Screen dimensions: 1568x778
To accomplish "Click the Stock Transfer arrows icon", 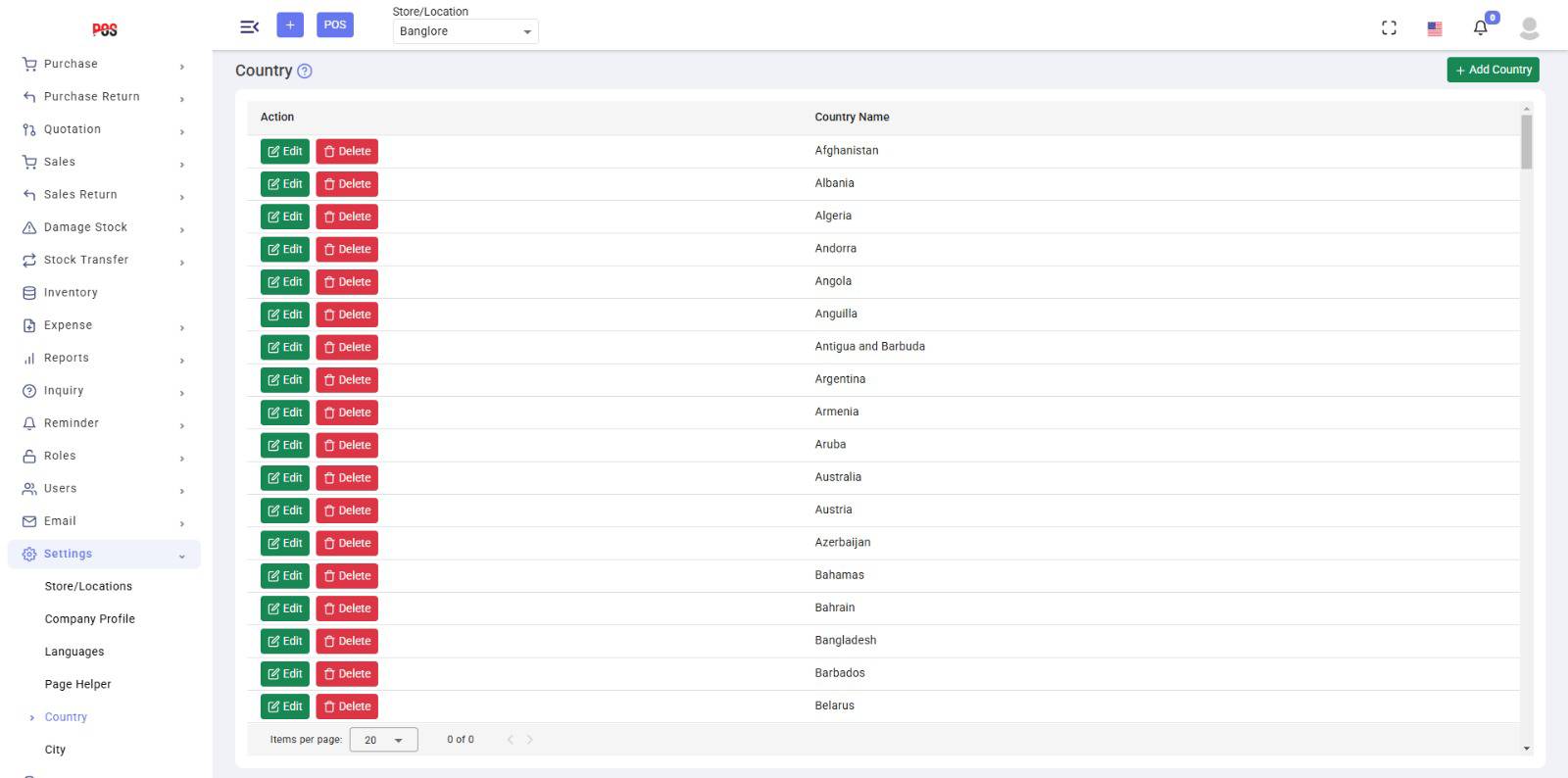I will [x=29, y=261].
